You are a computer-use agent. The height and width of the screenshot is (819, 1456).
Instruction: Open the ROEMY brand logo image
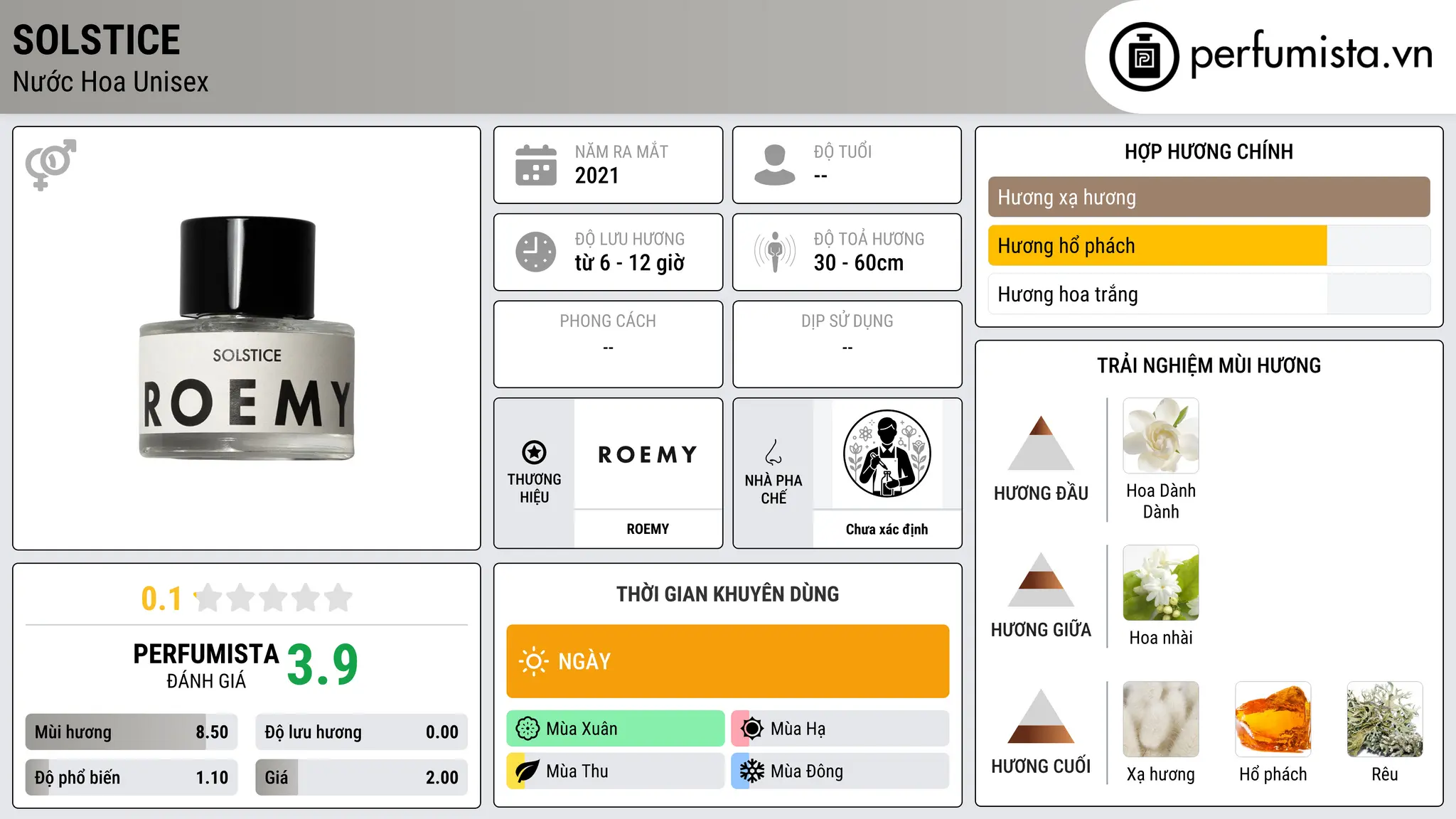click(x=648, y=454)
